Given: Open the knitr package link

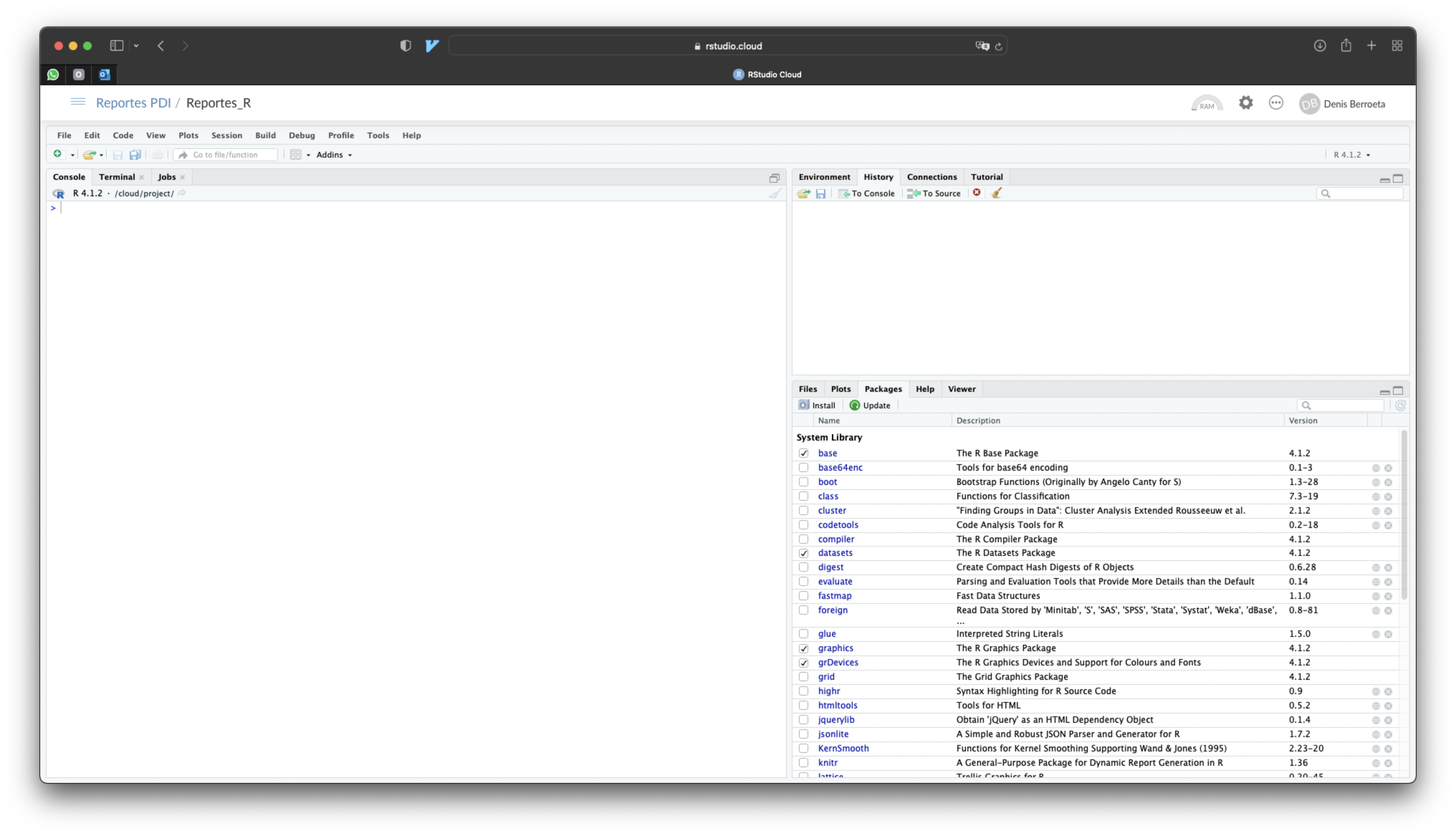Looking at the screenshot, I should pos(827,763).
